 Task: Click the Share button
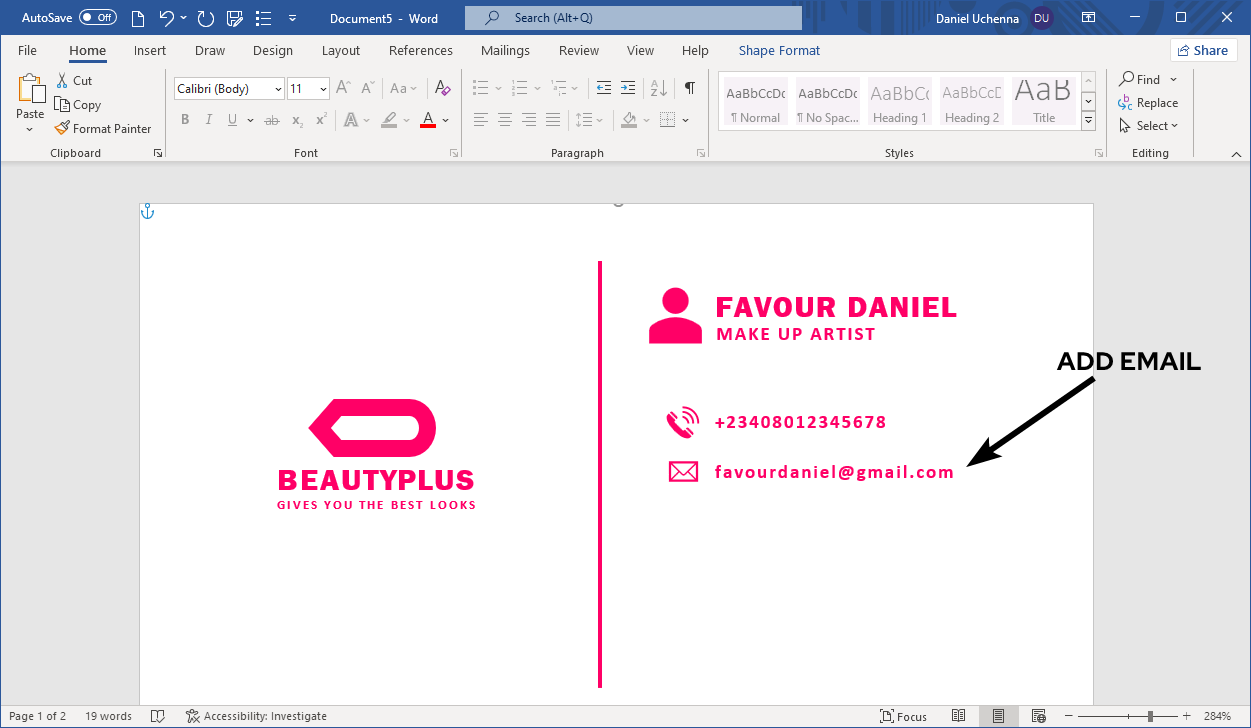(x=1203, y=49)
